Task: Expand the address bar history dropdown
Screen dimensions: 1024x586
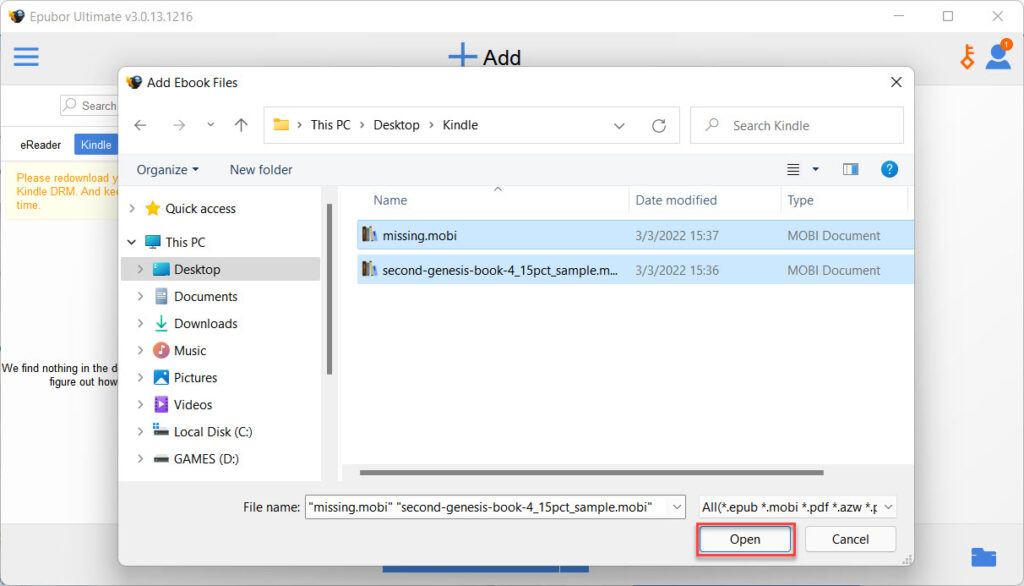Action: [619, 125]
